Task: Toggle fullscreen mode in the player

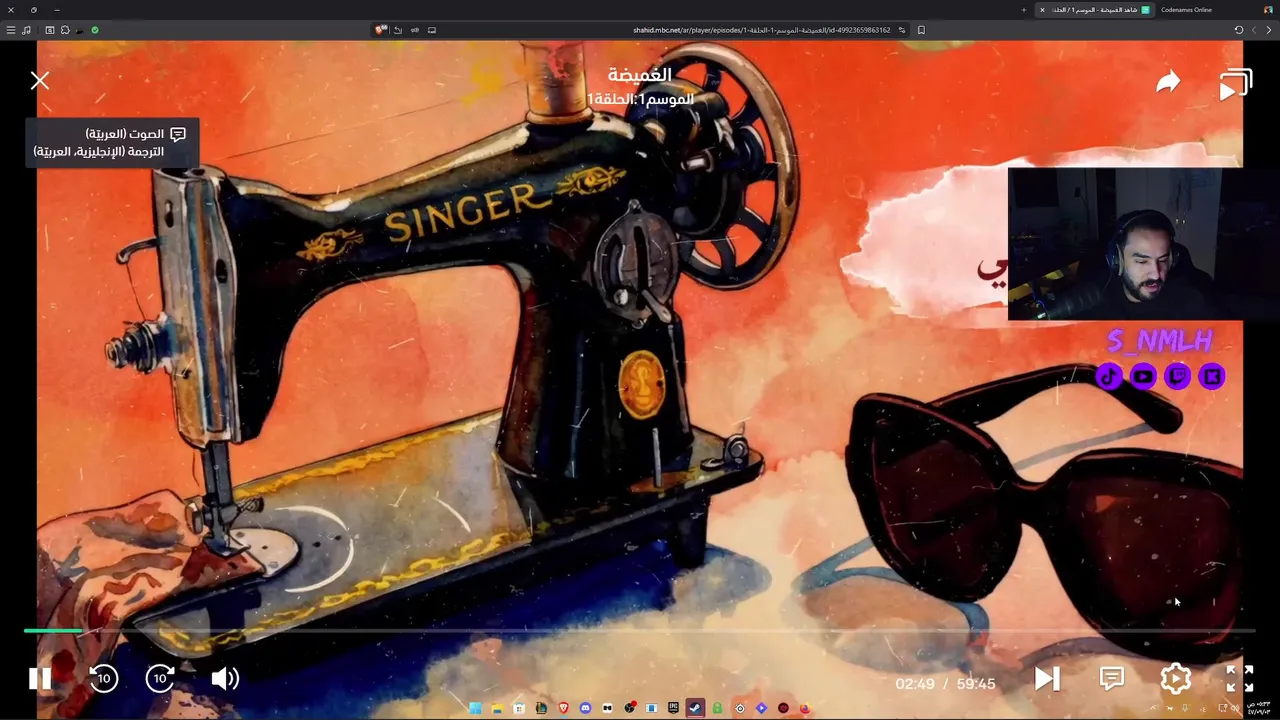Action: [x=1239, y=679]
